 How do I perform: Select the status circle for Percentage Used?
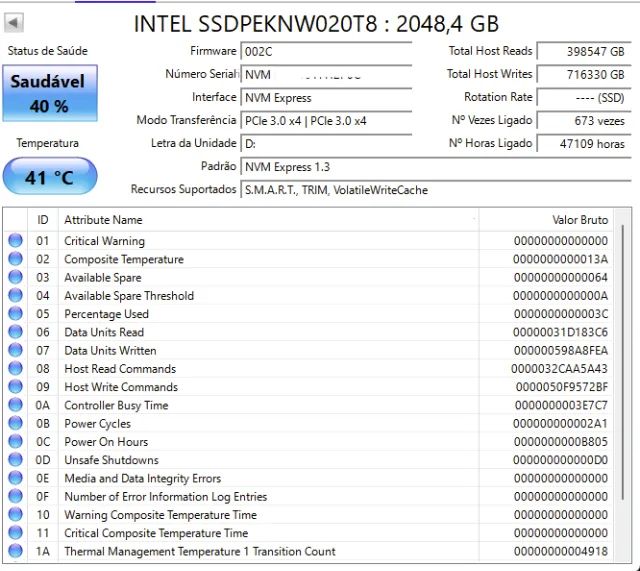[x=16, y=313]
